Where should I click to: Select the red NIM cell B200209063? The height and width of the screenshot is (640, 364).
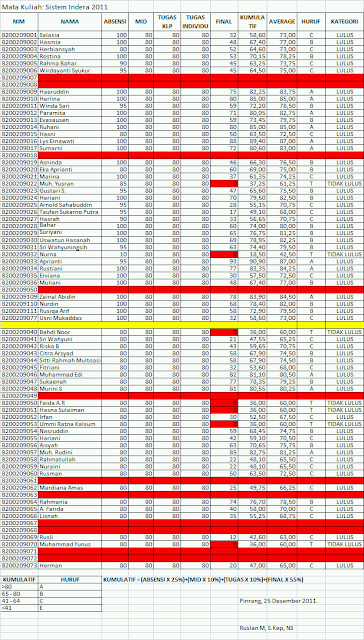click(19, 494)
